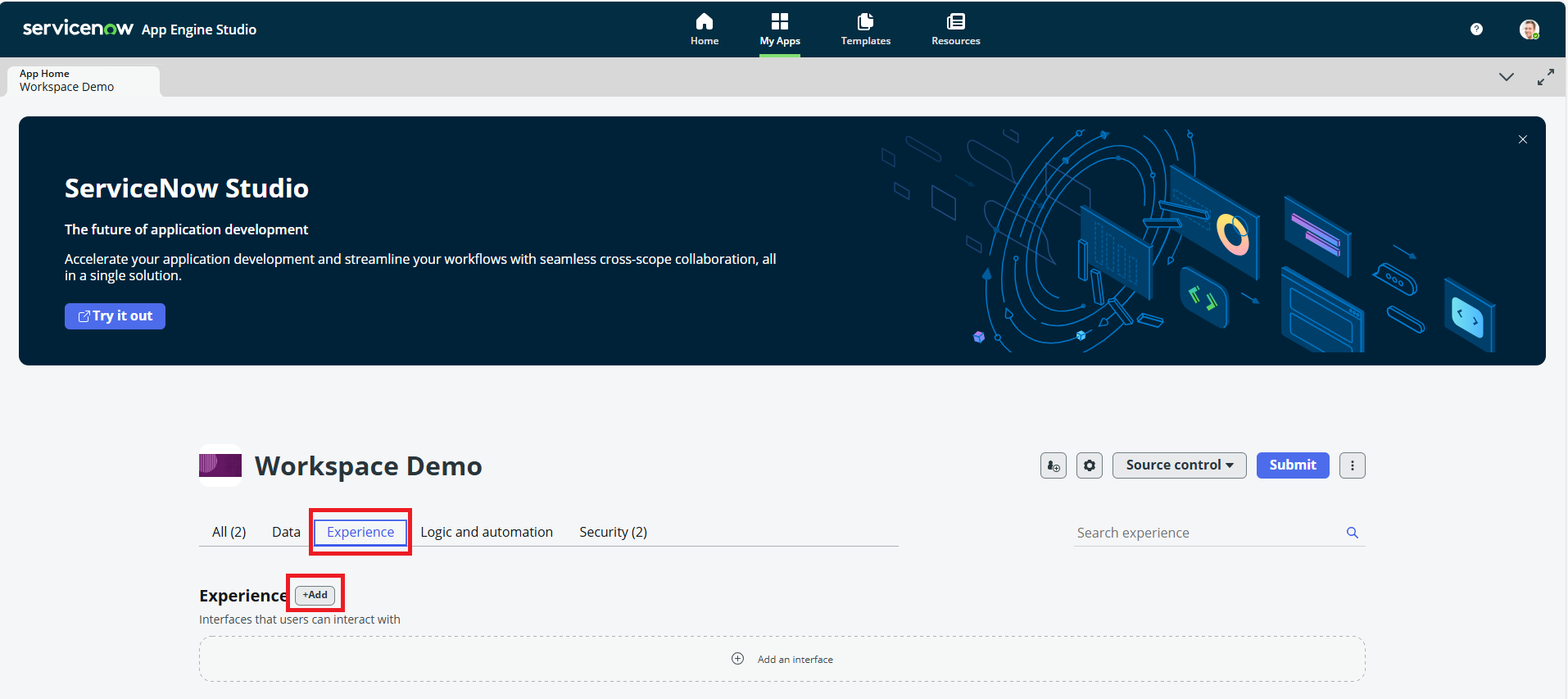Open the user profile avatar
The height and width of the screenshot is (699, 1568).
point(1529,30)
